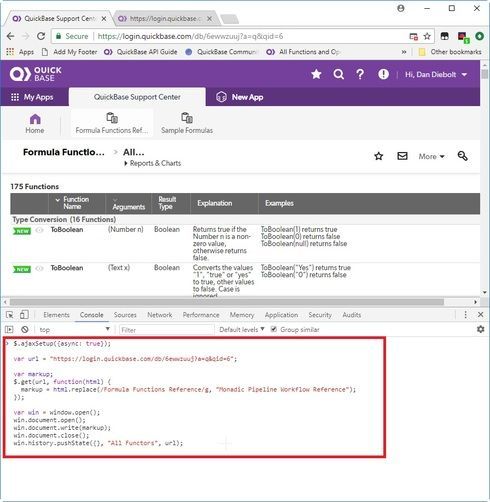Close the QuickBase Support Center browser tab
The width and height of the screenshot is (490, 502).
(x=104, y=19)
